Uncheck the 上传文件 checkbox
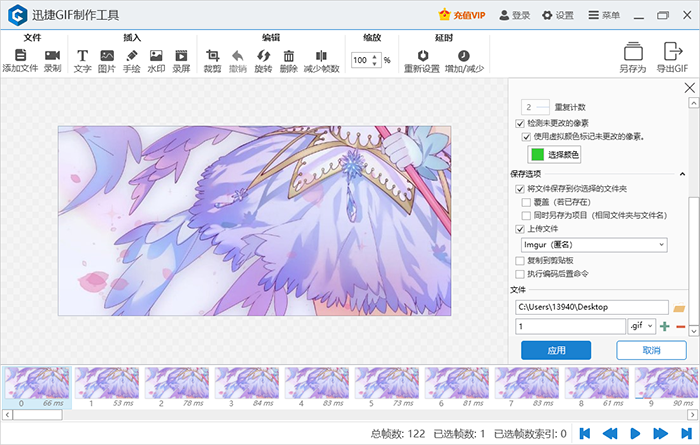 pyautogui.click(x=520, y=229)
